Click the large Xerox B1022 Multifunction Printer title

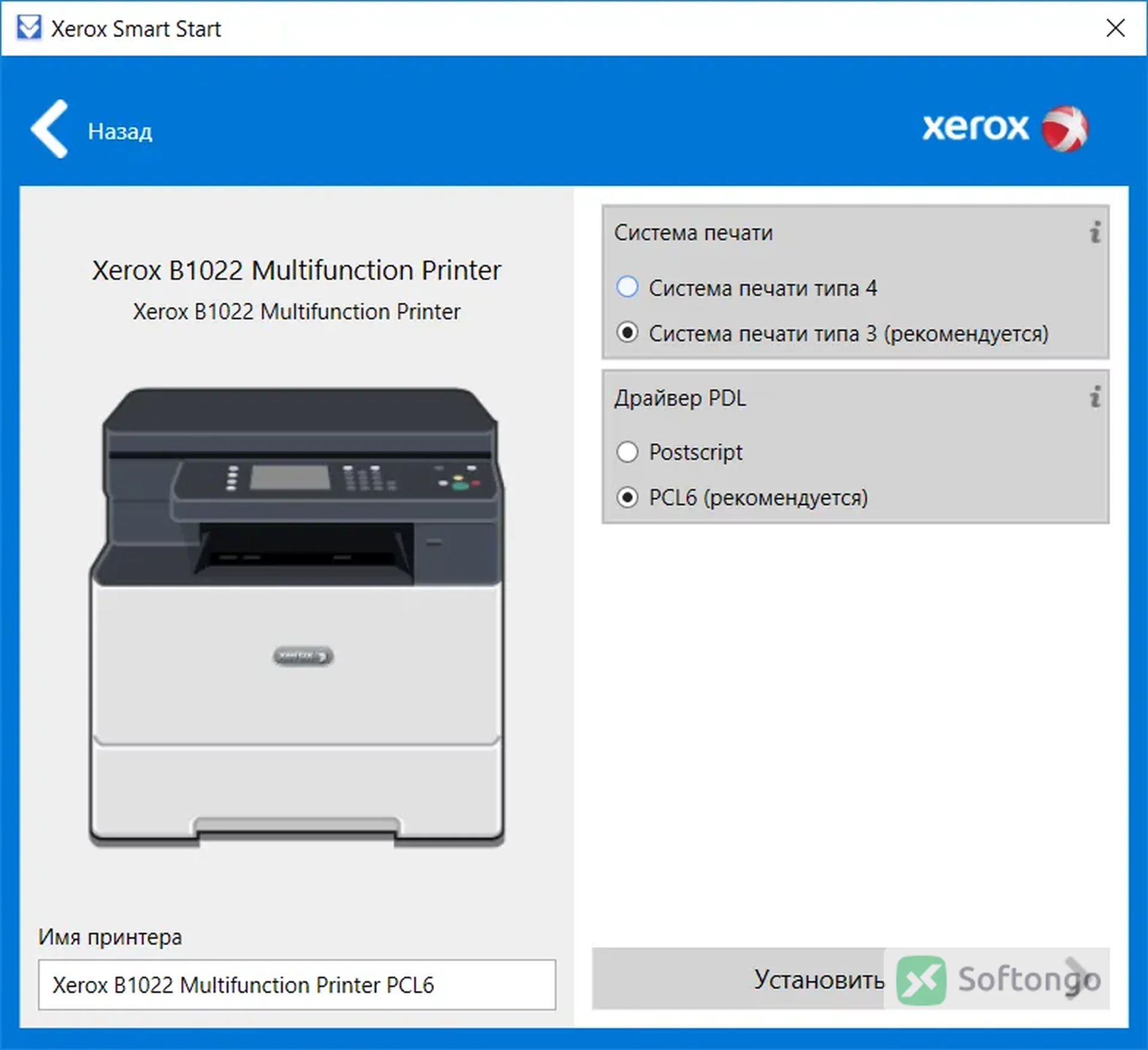297,270
